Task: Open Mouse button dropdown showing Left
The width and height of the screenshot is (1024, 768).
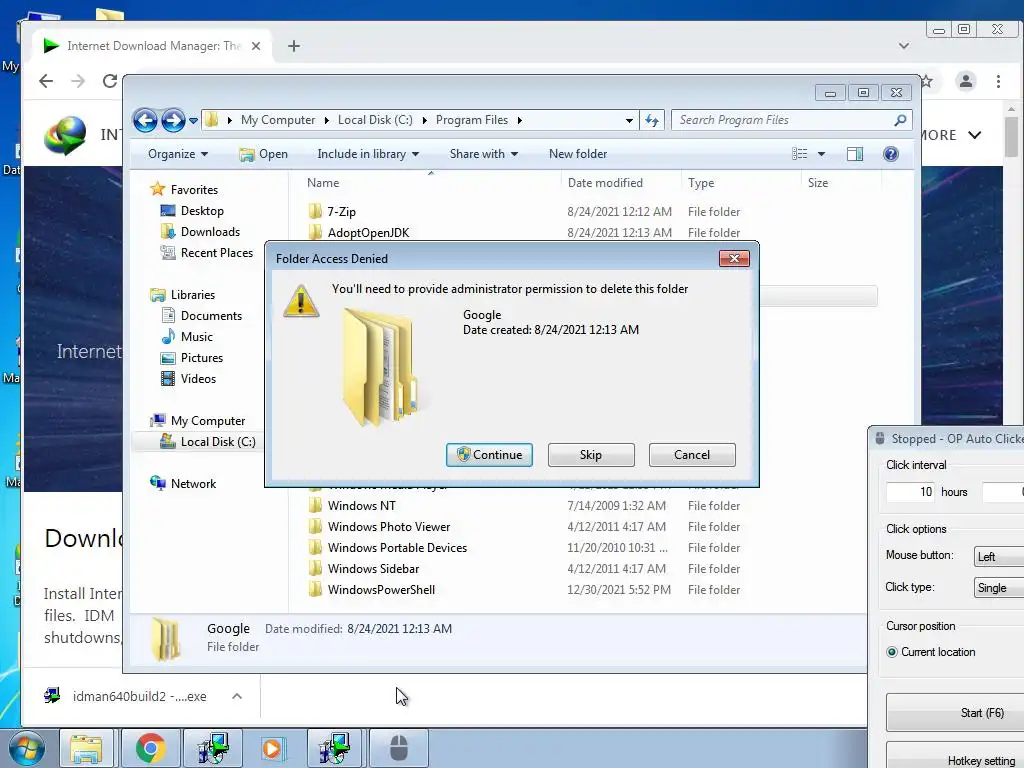Action: coord(999,556)
